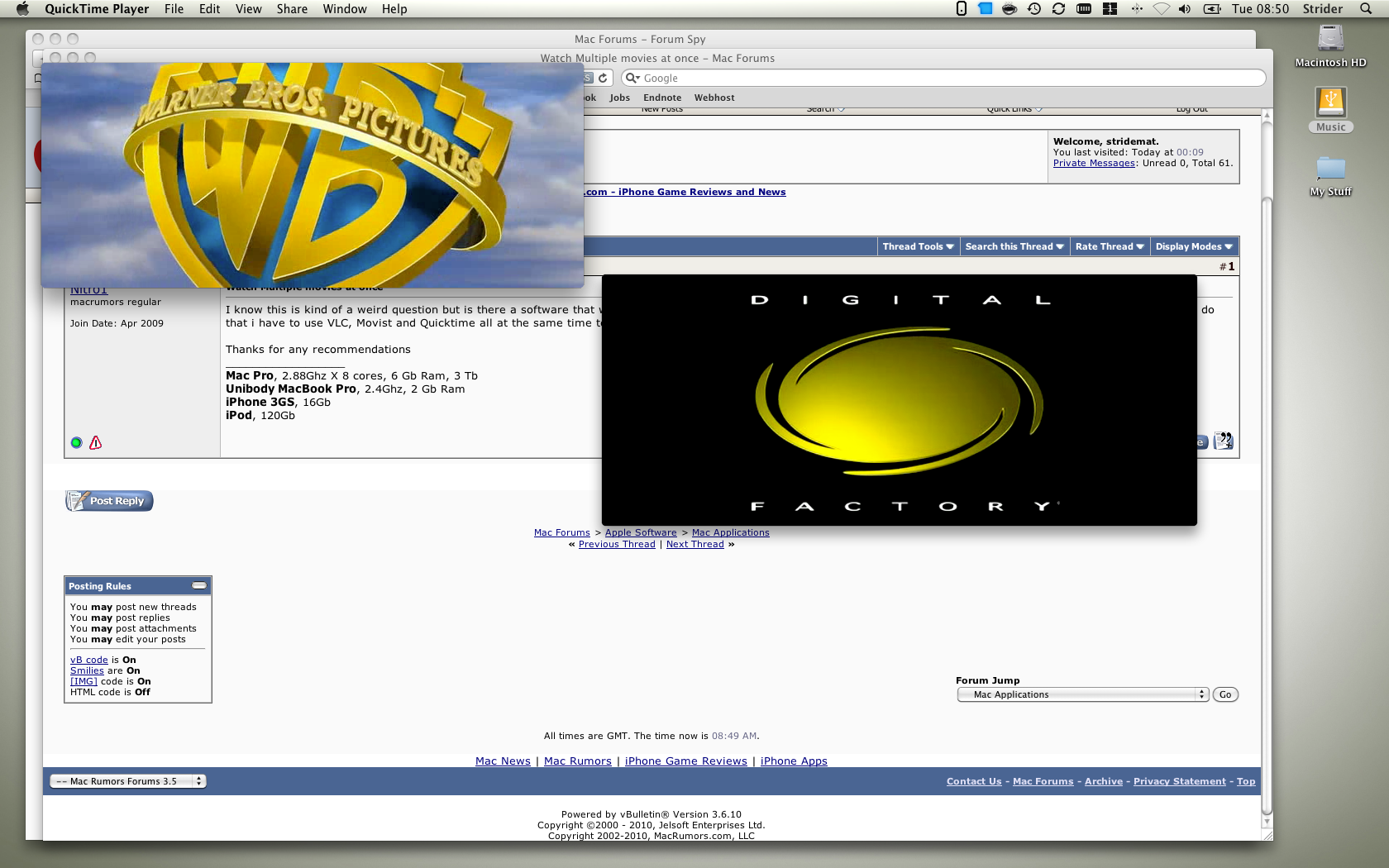Image resolution: width=1389 pixels, height=868 pixels.
Task: Open the Forum Jump Mac Applications dropdown
Action: pos(1083,694)
